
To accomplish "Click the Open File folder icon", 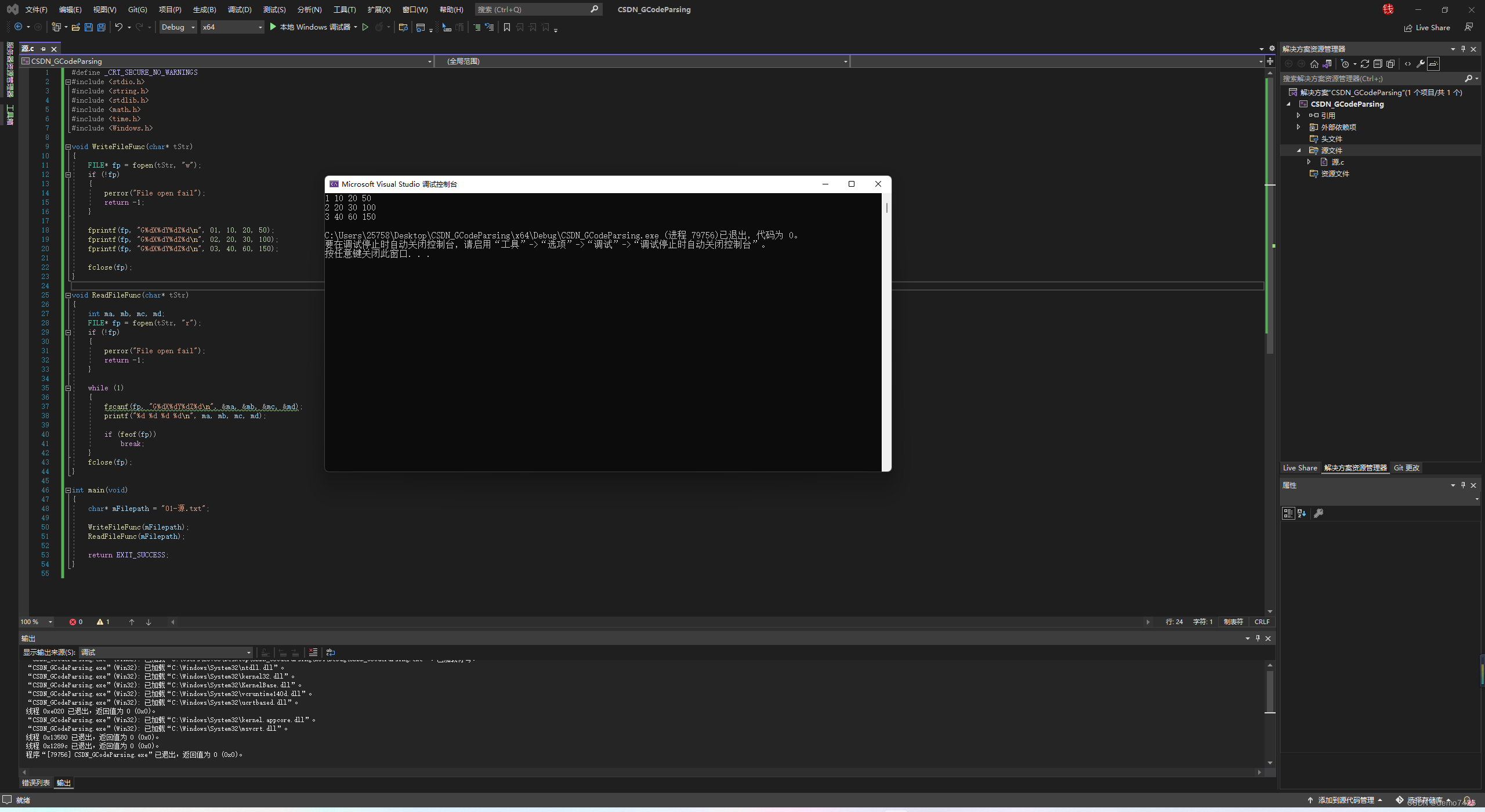I will click(x=75, y=27).
